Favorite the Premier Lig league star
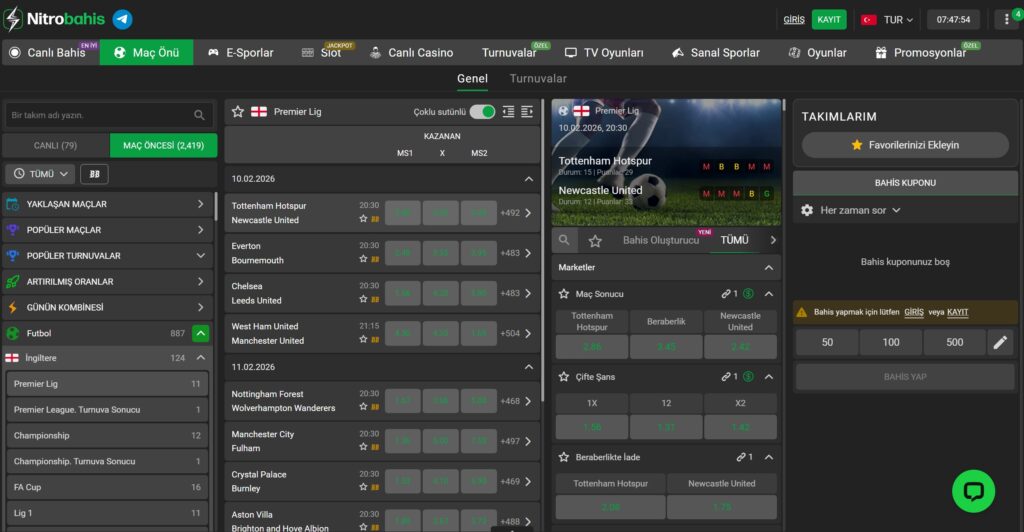1024x532 pixels. (x=238, y=112)
